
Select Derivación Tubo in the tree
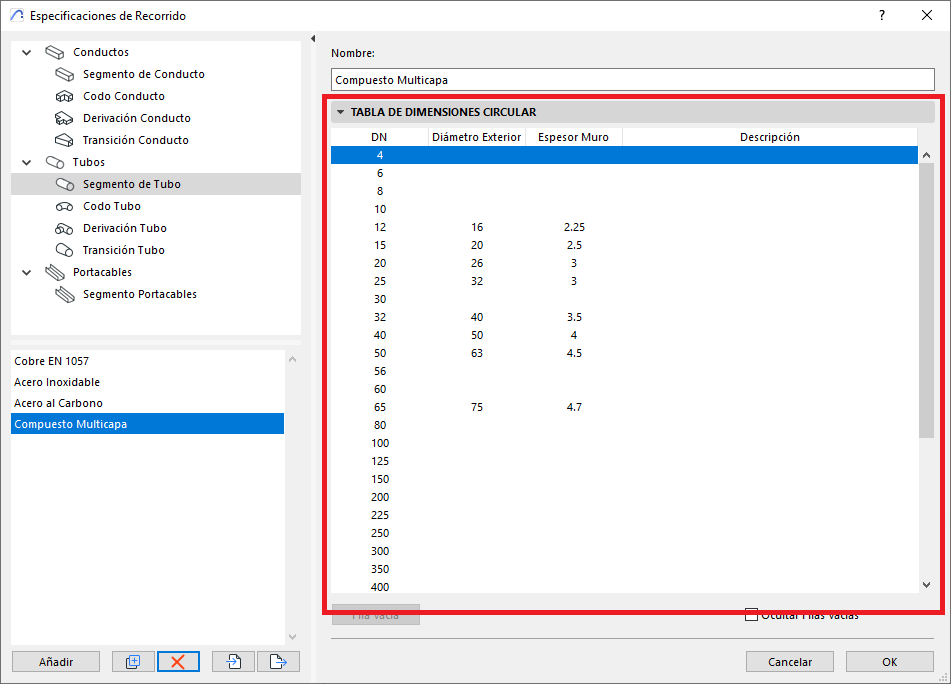(124, 228)
